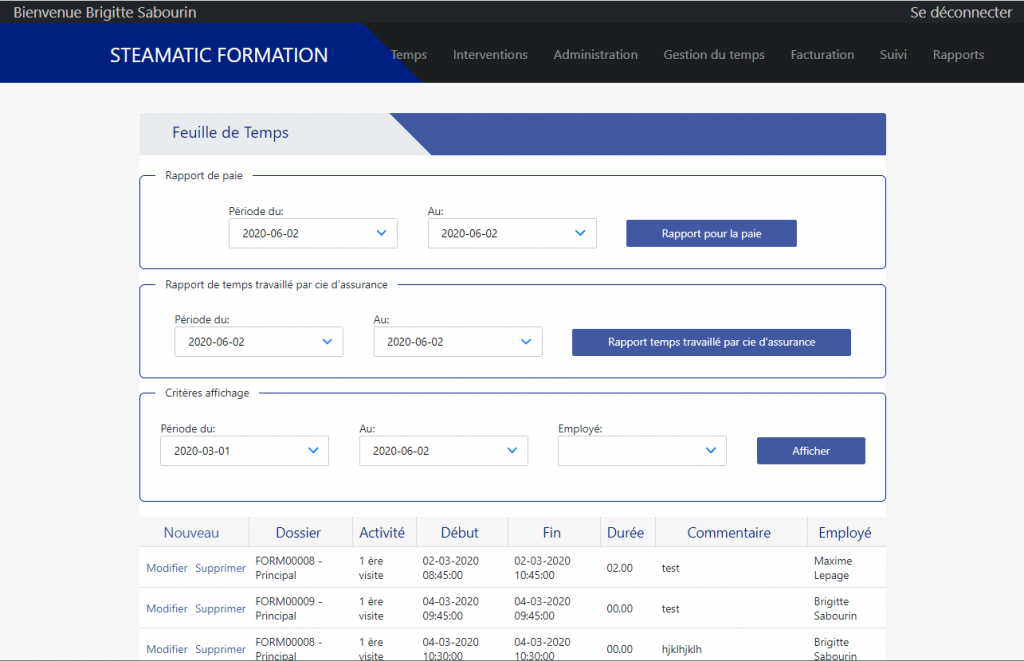Image resolution: width=1024 pixels, height=661 pixels.
Task: Sort by the Employé column header
Action: coord(845,533)
